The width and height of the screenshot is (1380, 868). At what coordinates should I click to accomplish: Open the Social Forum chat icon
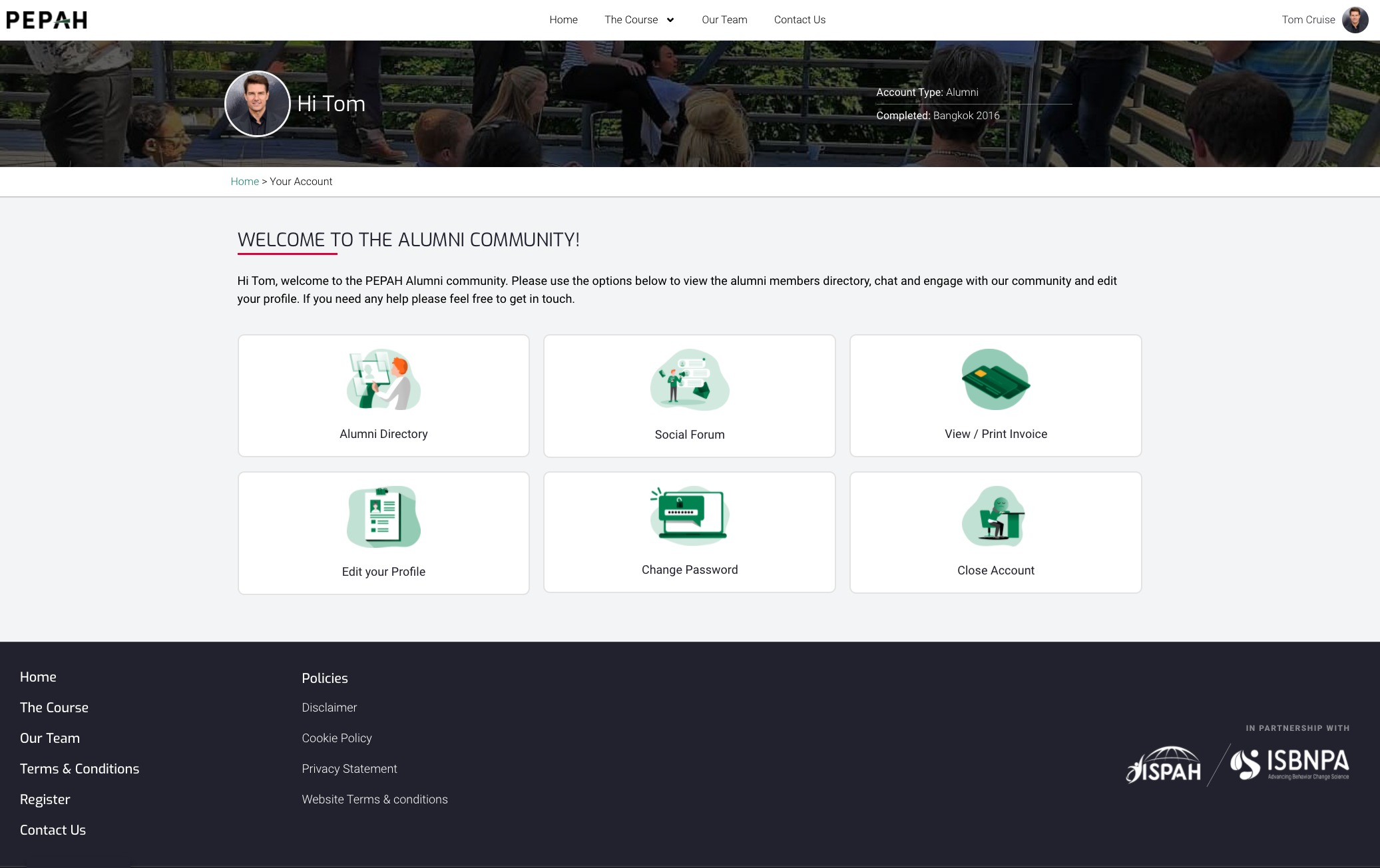tap(689, 379)
